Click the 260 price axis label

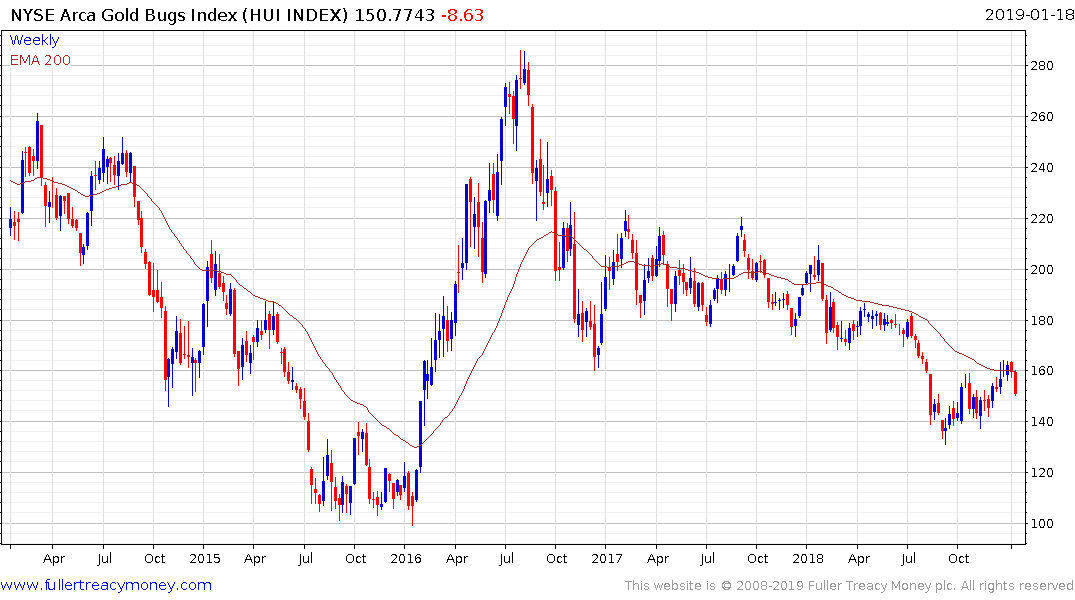pos(1041,117)
